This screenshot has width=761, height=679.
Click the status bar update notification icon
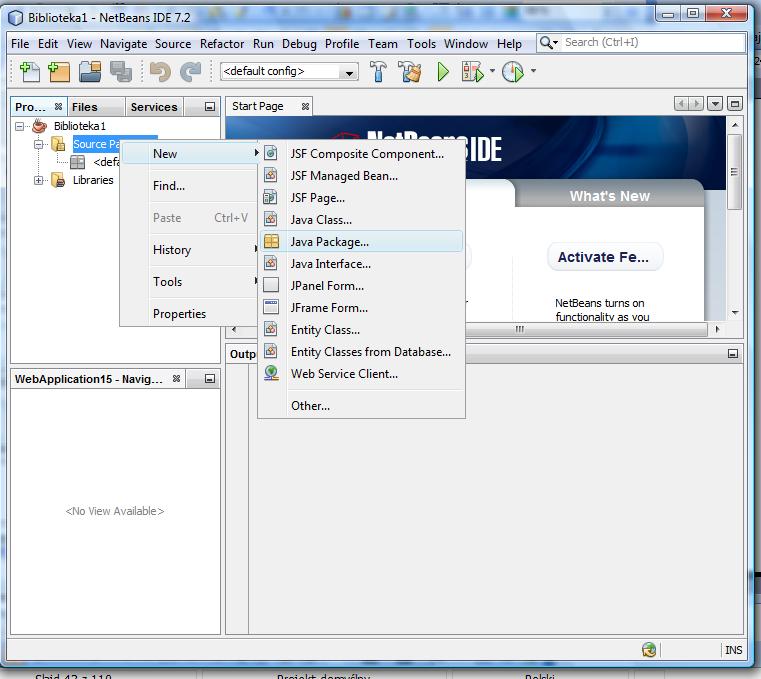click(649, 649)
